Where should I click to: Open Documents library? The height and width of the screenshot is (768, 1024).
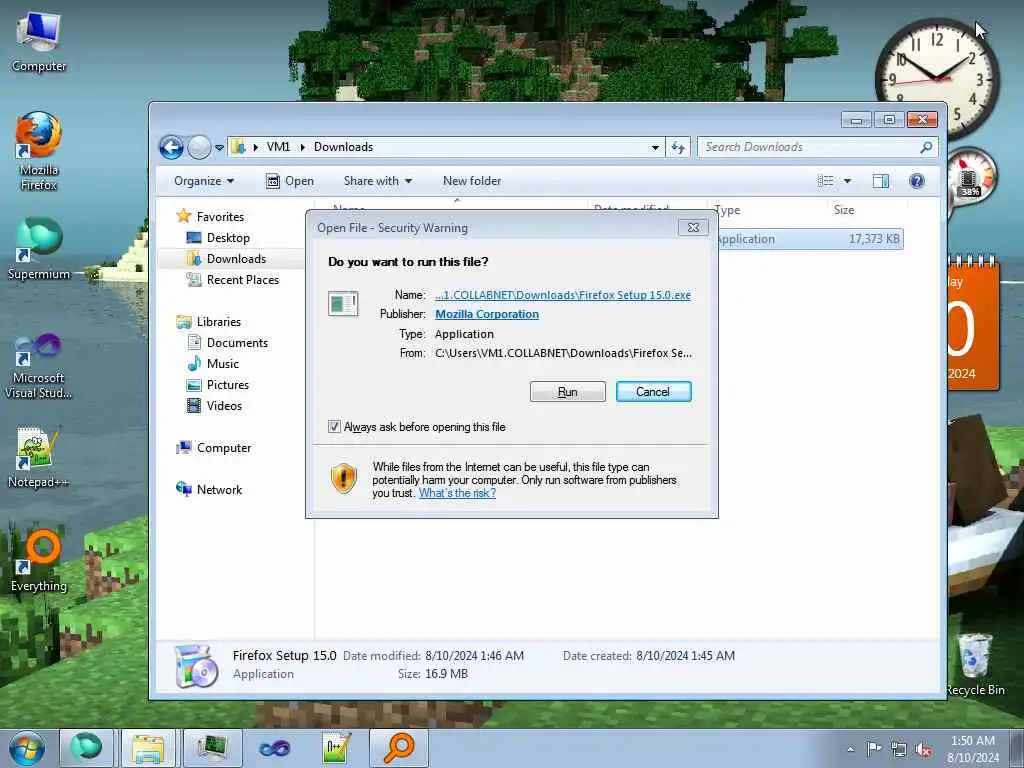[x=237, y=343]
